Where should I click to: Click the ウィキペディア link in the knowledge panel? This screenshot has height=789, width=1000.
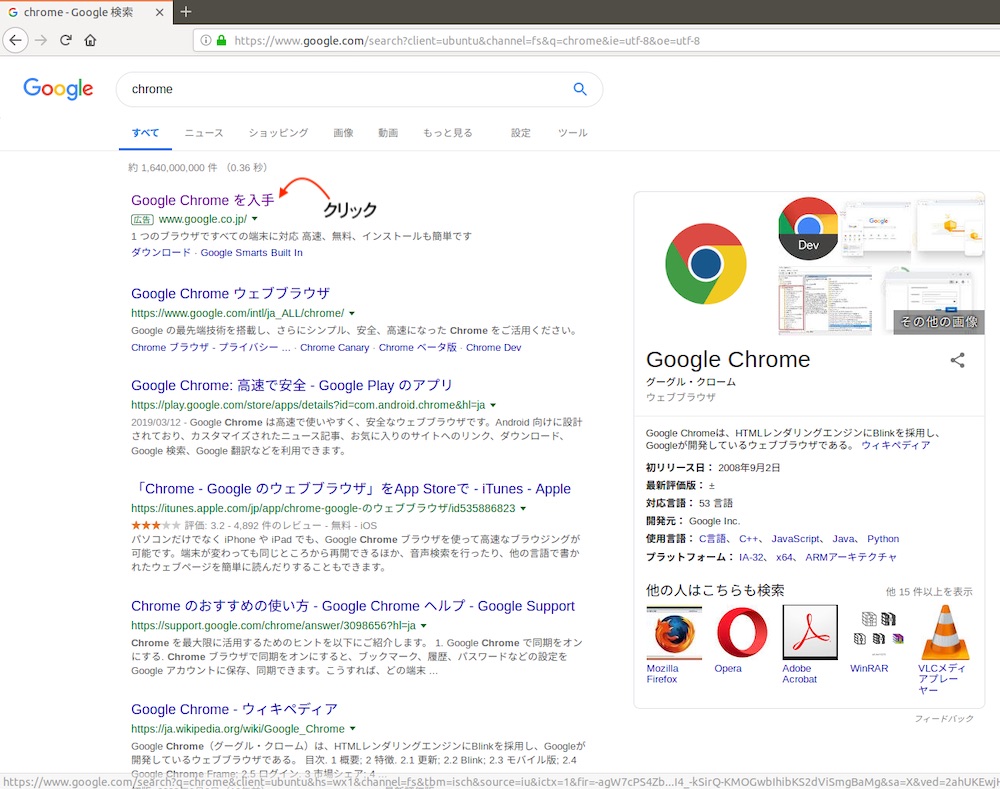tap(895, 445)
